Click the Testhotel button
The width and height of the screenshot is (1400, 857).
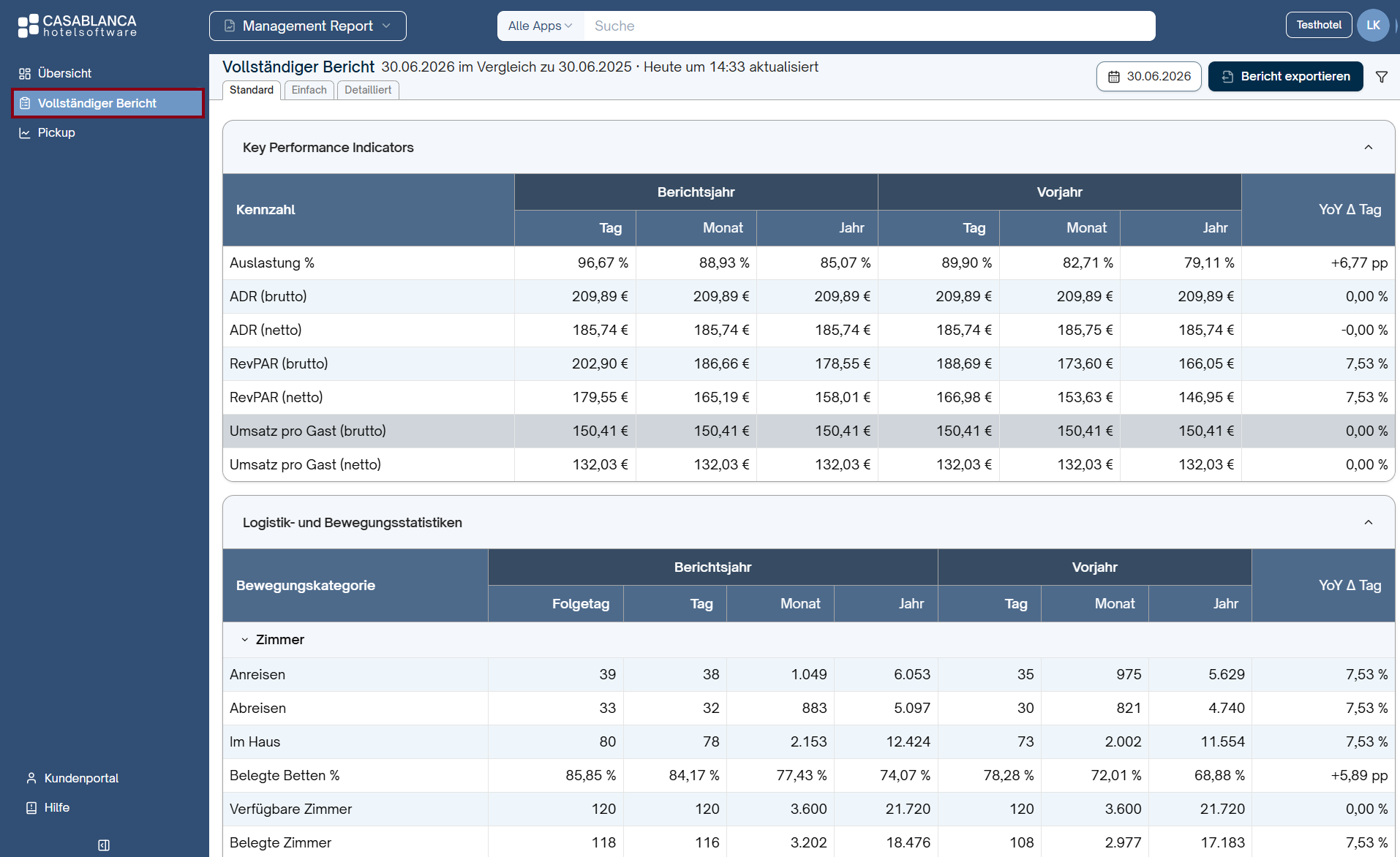click(x=1319, y=25)
